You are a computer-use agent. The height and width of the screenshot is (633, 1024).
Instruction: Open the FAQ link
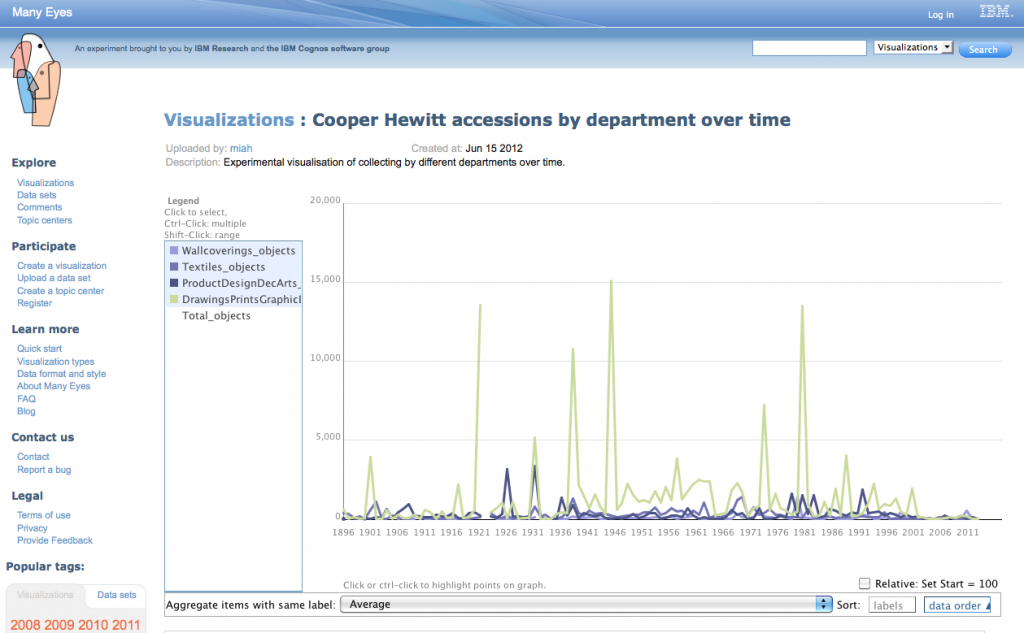coord(26,399)
